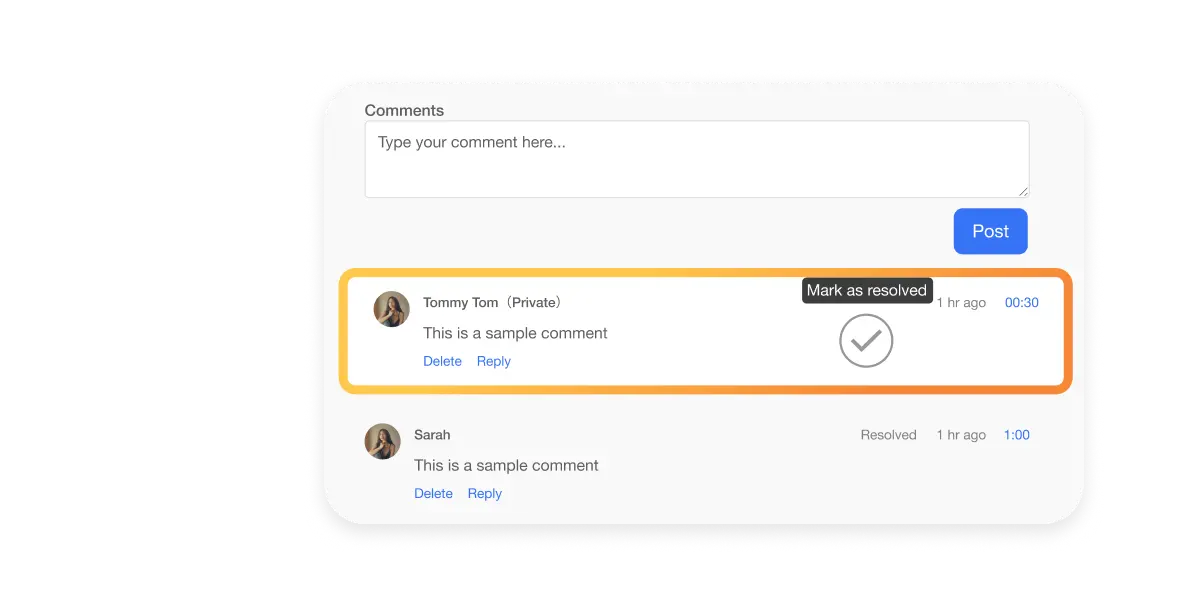Click Sarah's username label
This screenshot has width=1200, height=600.
[x=431, y=434]
